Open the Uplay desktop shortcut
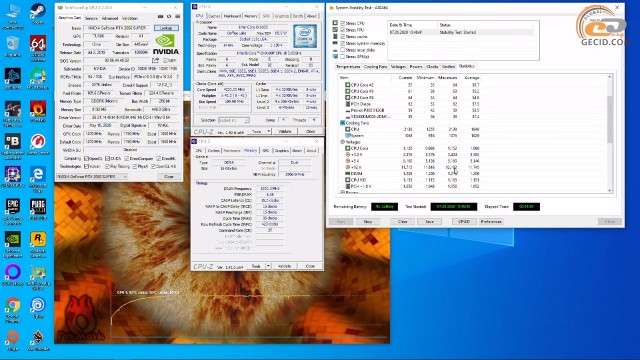 (38, 307)
